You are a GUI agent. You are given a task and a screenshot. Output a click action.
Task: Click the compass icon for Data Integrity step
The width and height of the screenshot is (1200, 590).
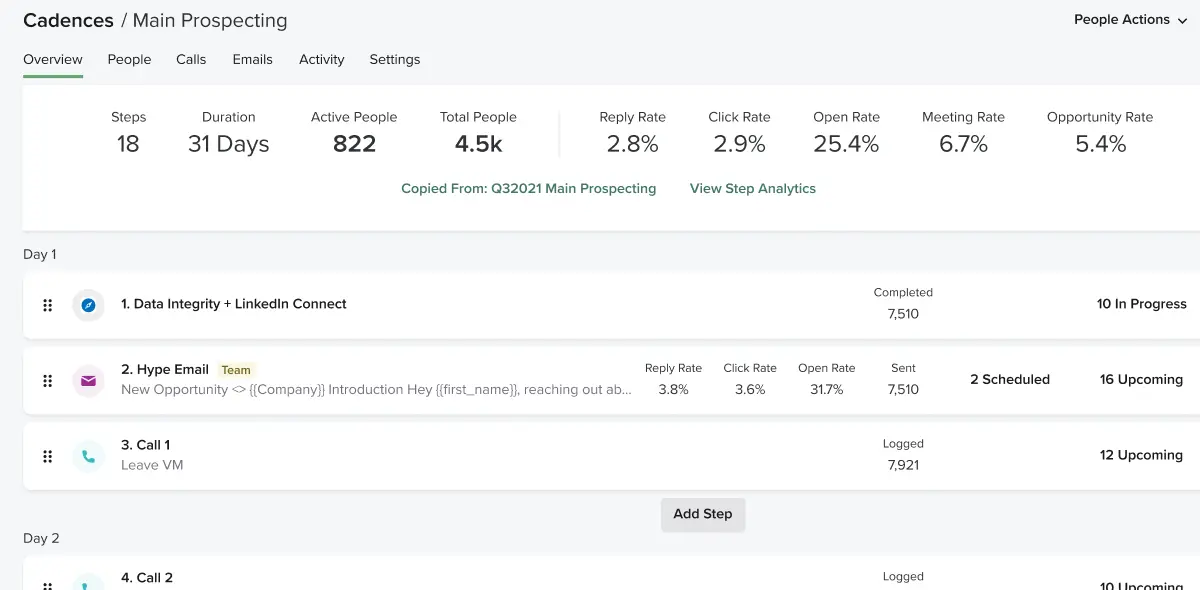(88, 305)
